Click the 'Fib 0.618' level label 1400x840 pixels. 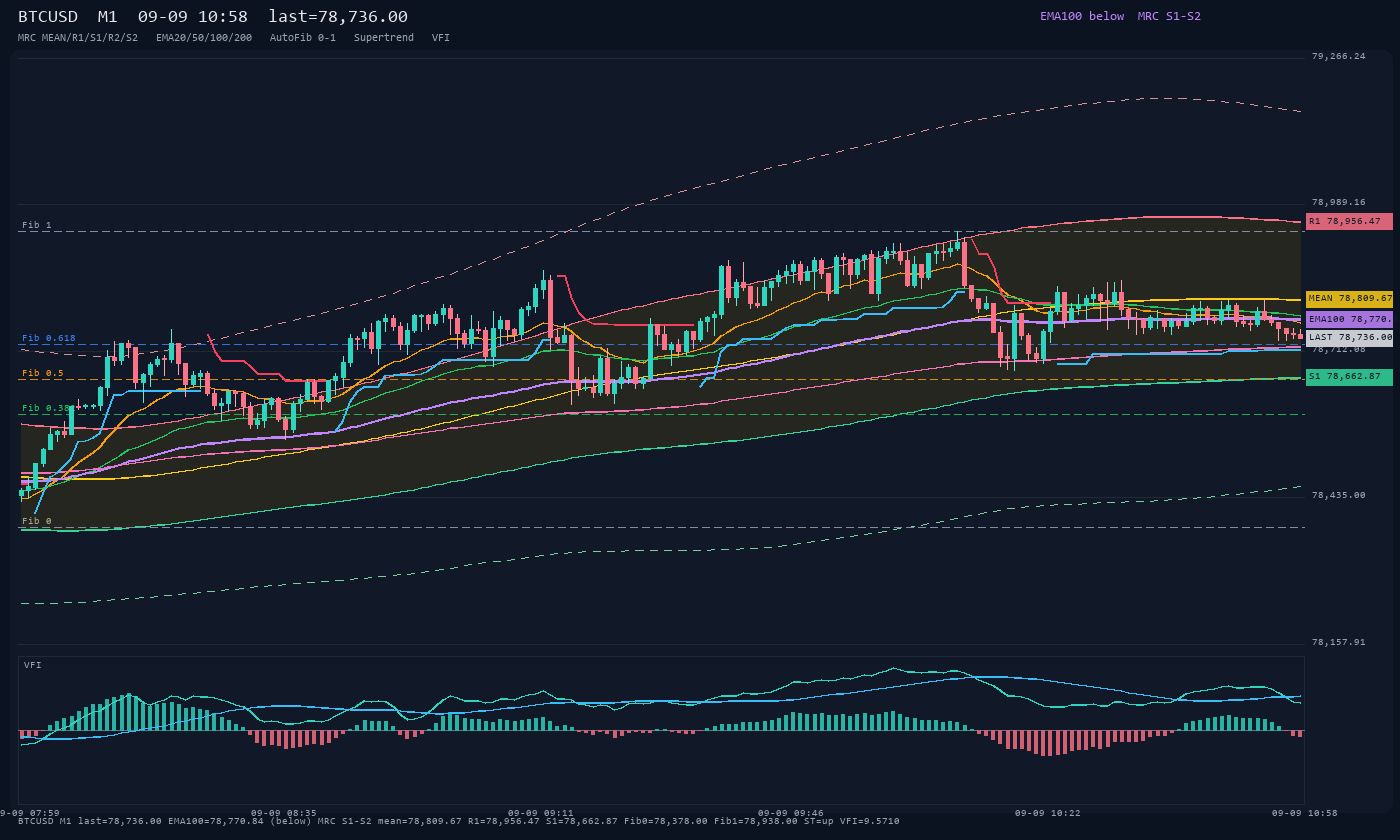click(x=49, y=338)
